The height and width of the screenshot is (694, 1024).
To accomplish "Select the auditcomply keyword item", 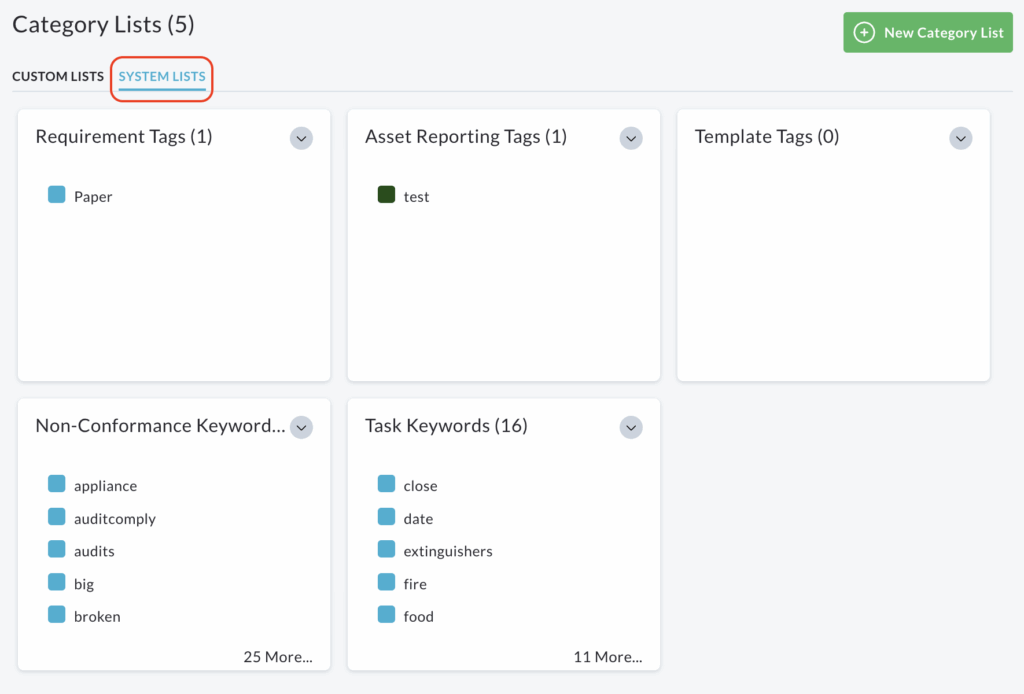I will tap(114, 519).
